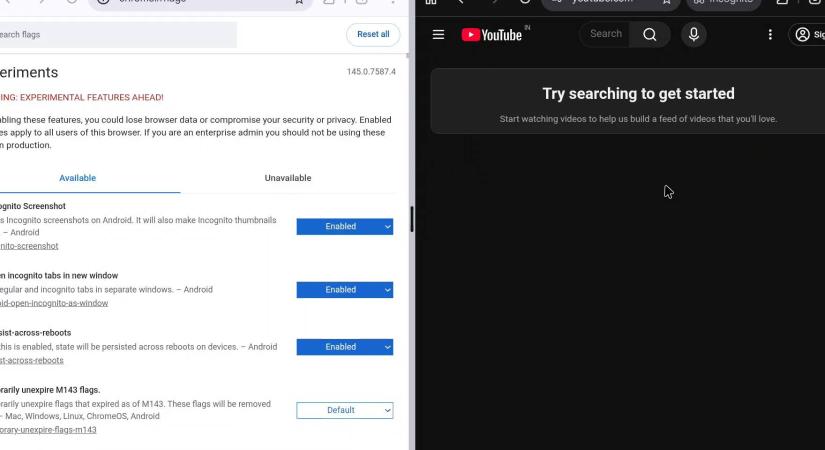Click 'Try searching to get started' heading

(x=638, y=94)
